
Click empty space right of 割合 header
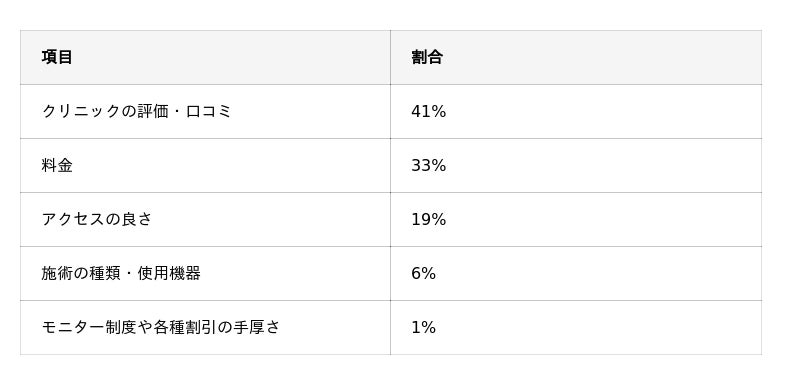602,57
